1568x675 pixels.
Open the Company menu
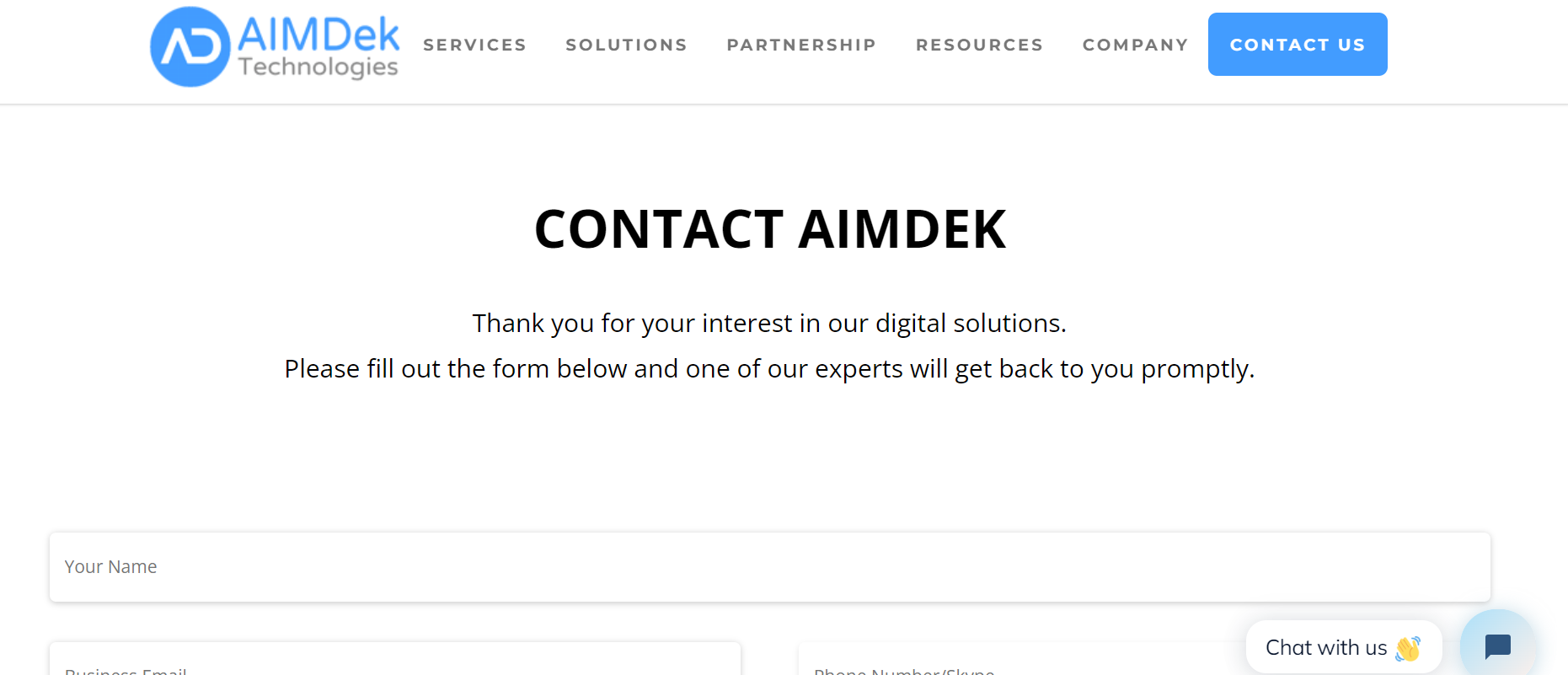click(x=1135, y=45)
